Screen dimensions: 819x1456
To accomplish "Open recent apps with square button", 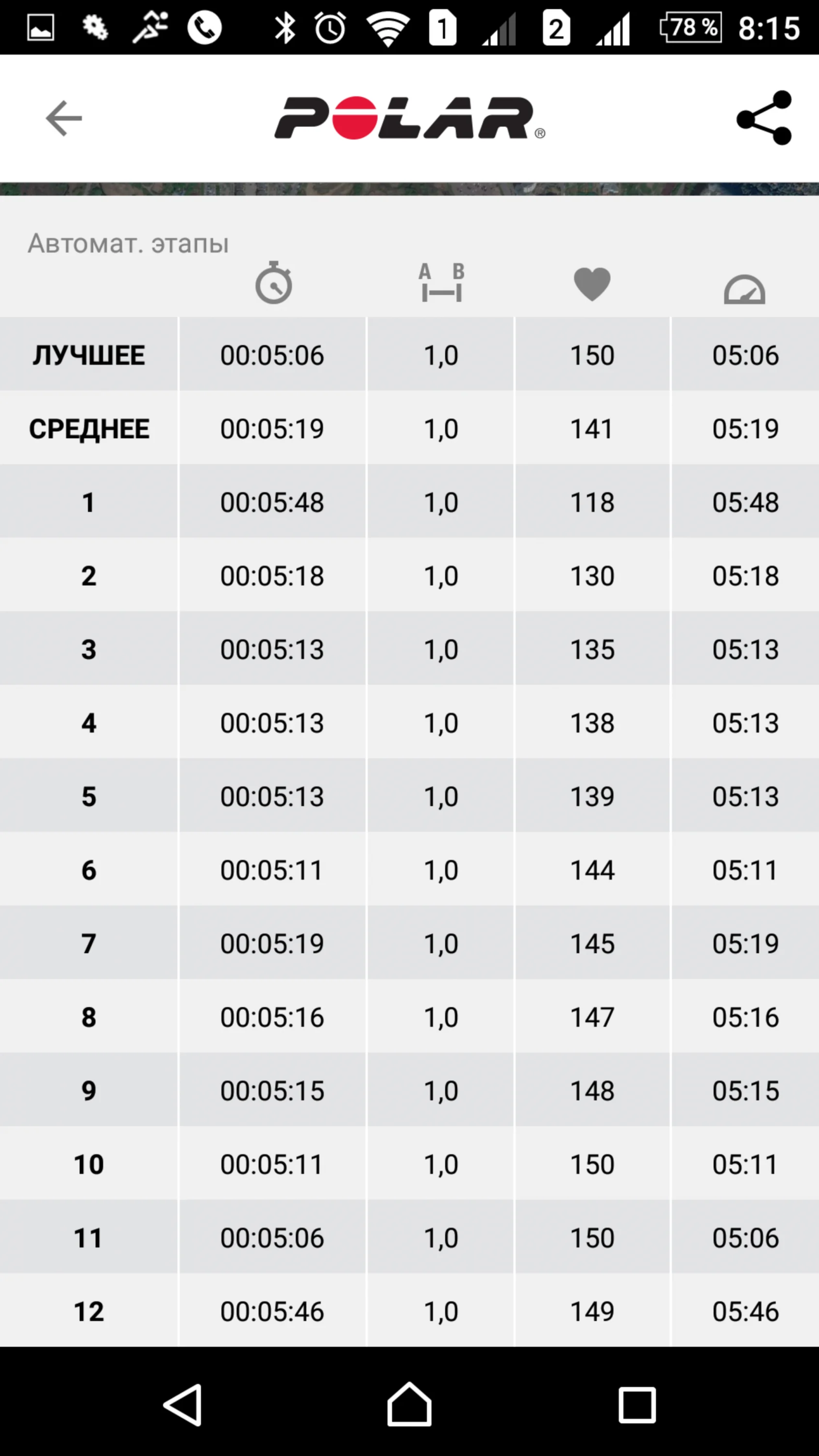I will 637,1404.
